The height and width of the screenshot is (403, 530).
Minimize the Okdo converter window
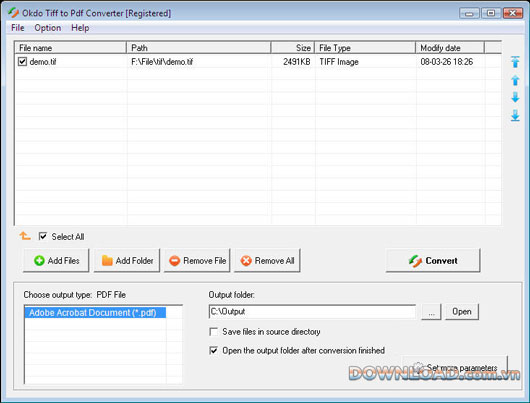pos(469,13)
